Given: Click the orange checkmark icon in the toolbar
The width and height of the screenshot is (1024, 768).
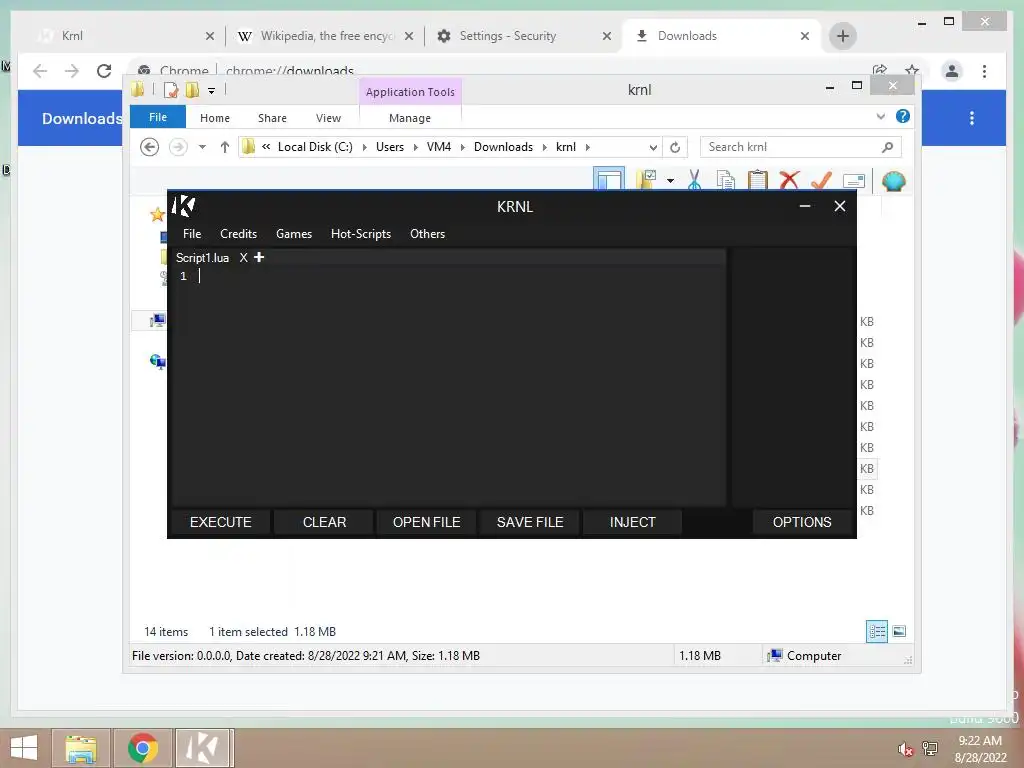Looking at the screenshot, I should click(821, 180).
